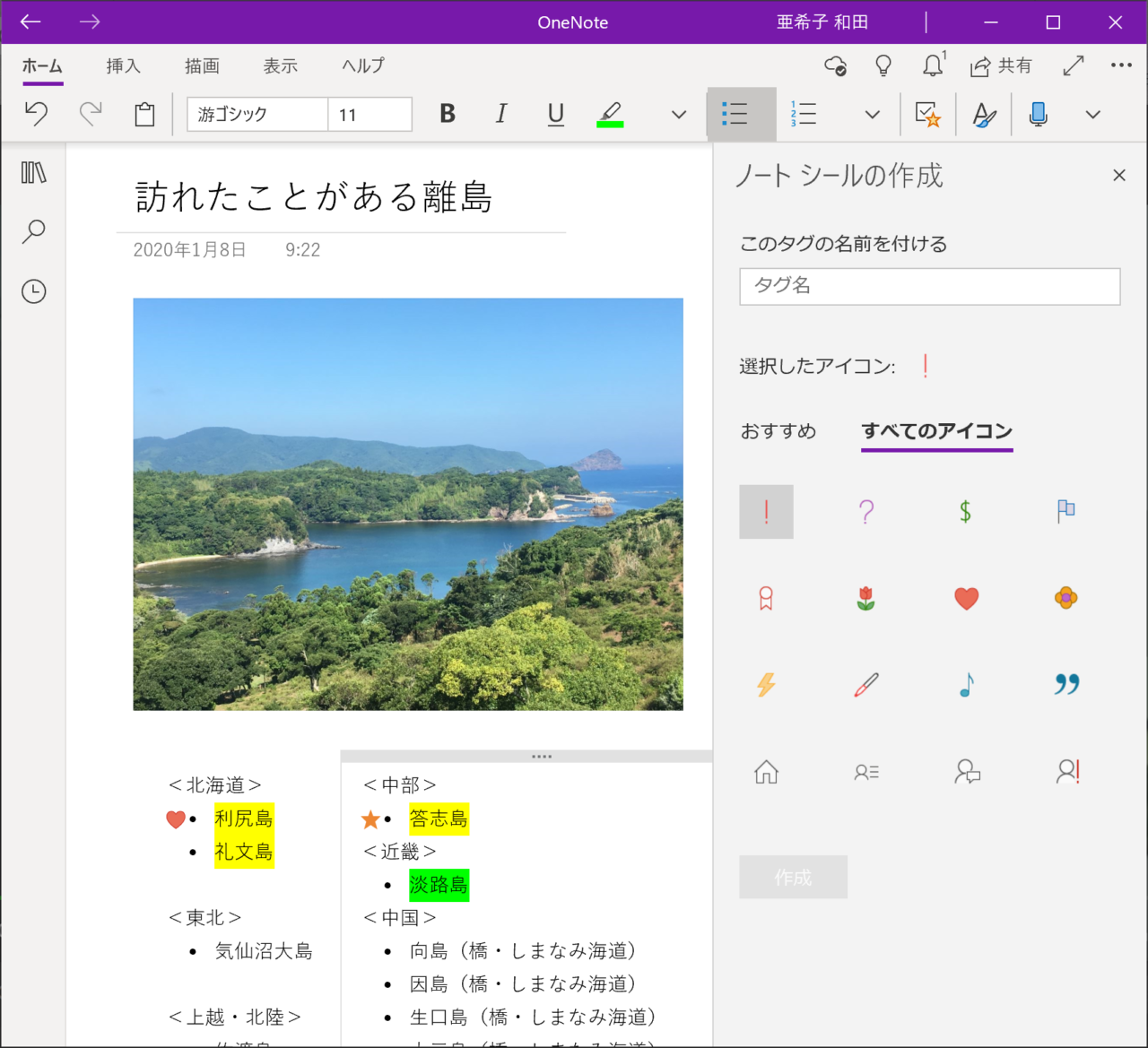Viewport: 1148px width, 1048px height.
Task: Select the heart icon for tag
Action: [x=966, y=598]
